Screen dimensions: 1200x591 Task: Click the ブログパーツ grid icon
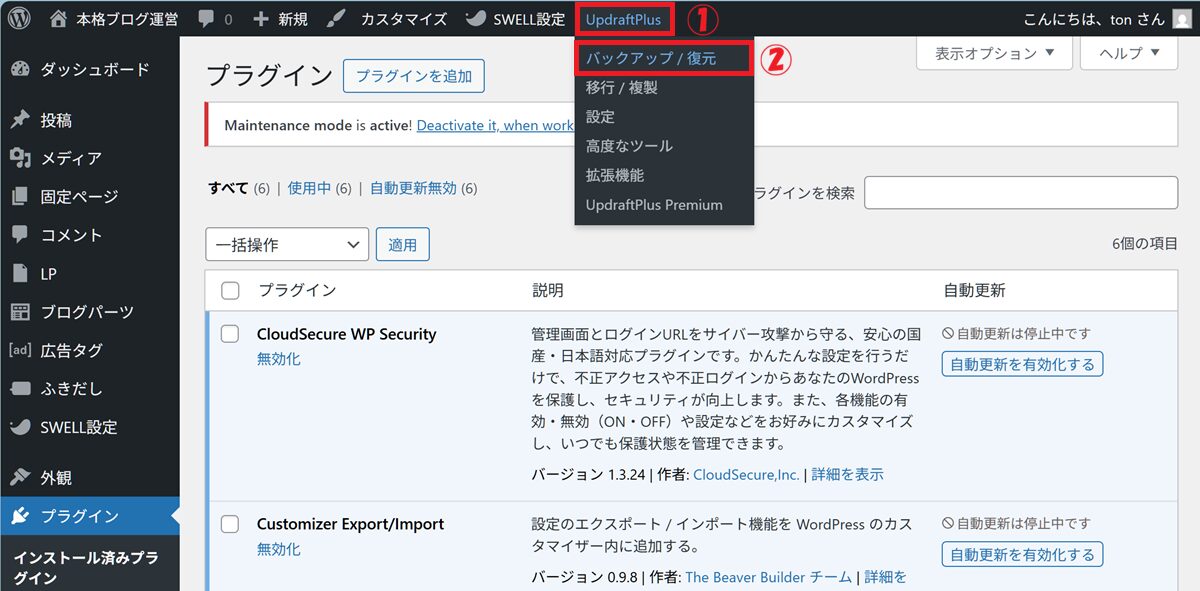point(19,312)
